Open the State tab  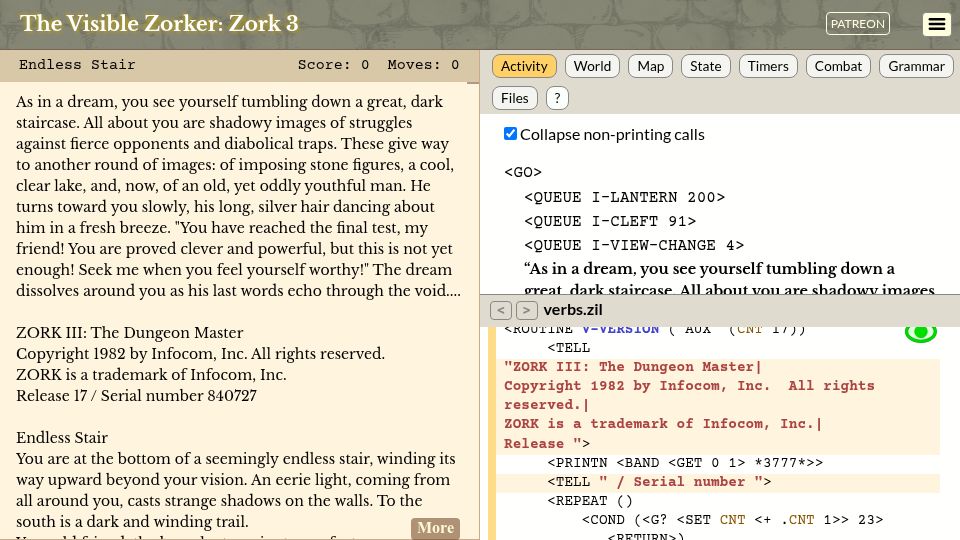[705, 66]
